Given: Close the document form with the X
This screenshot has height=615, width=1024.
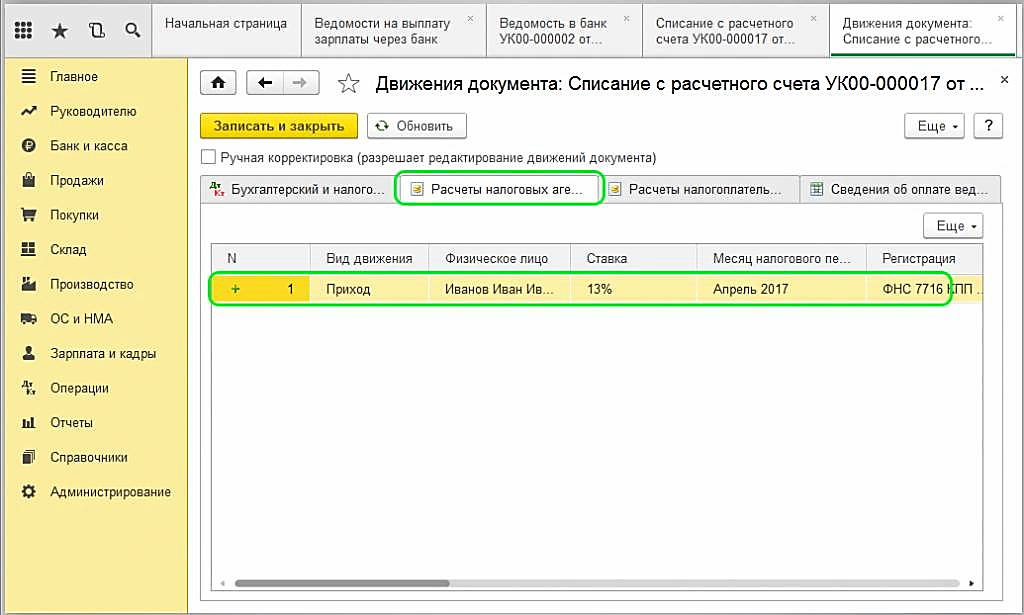Looking at the screenshot, I should click(1004, 80).
